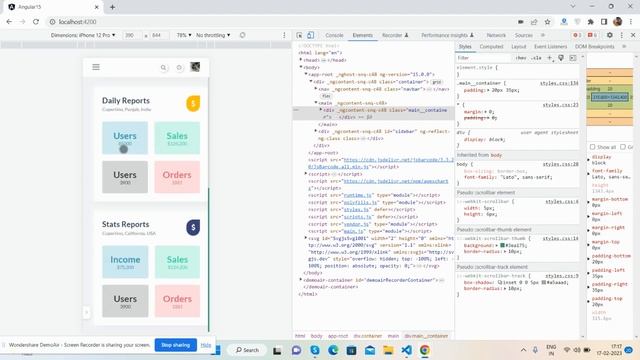Select the gray Users card in Stats Reports

(x=125, y=301)
